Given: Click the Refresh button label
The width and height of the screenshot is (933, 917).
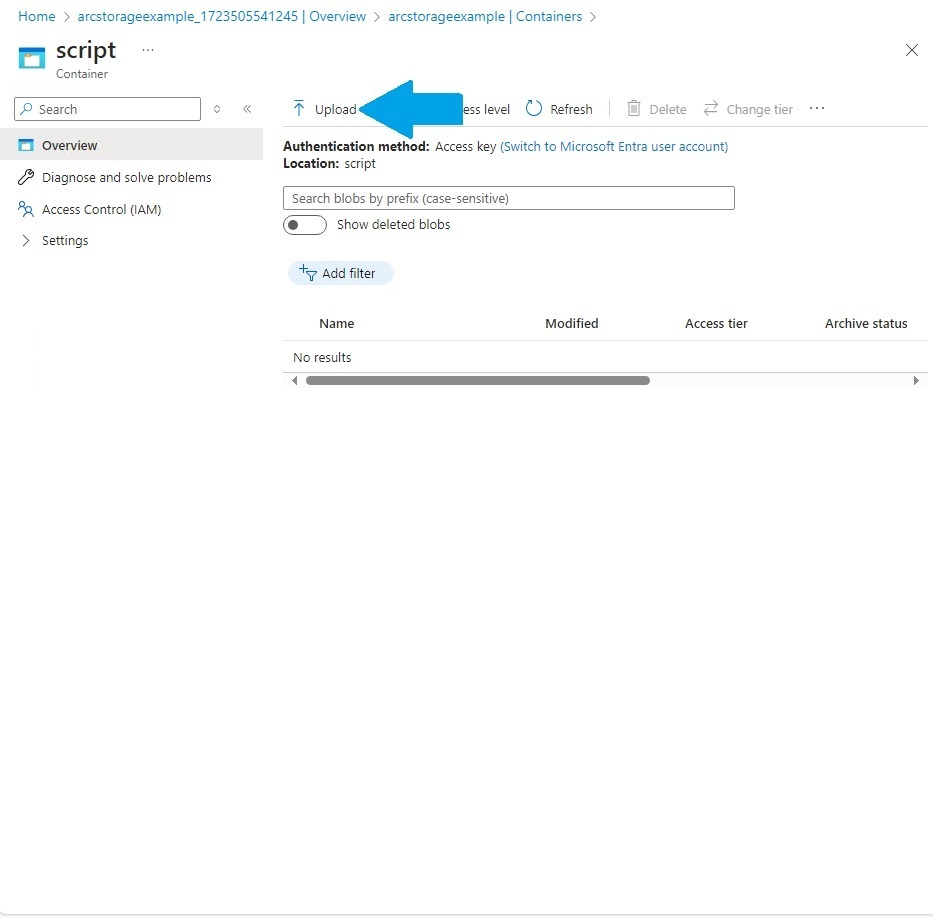Looking at the screenshot, I should click(x=571, y=109).
